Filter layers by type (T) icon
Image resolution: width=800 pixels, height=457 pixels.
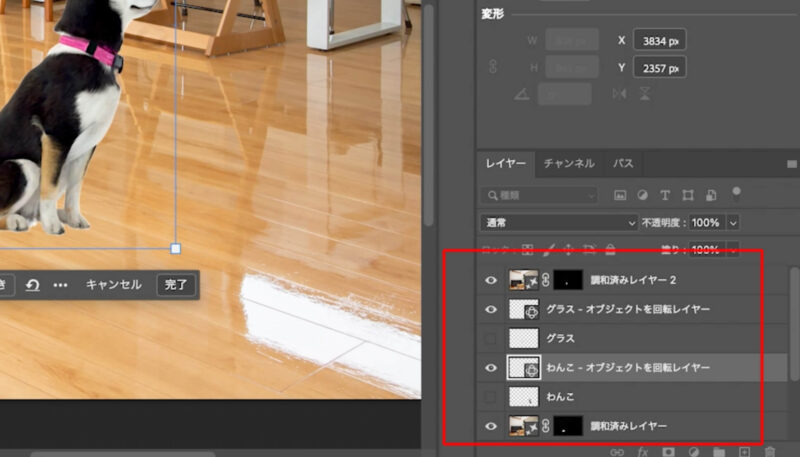click(666, 195)
